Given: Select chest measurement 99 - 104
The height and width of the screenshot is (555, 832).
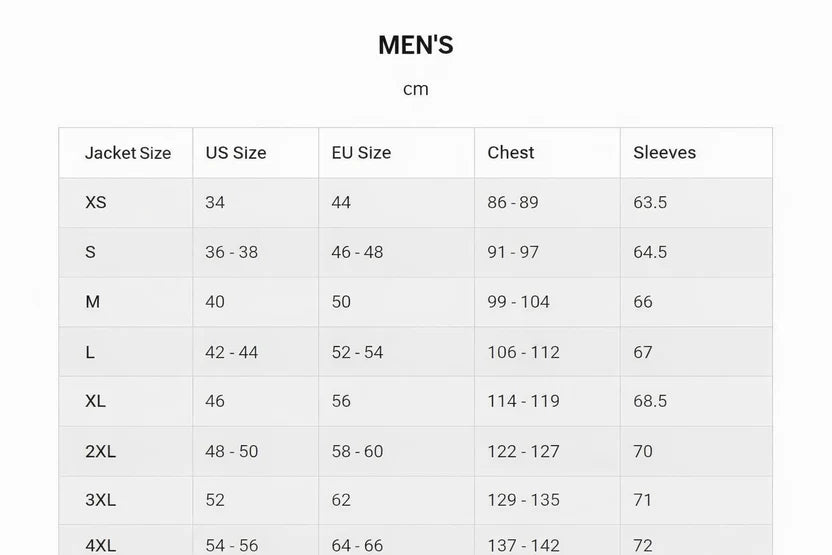Looking at the screenshot, I should pos(518,302).
